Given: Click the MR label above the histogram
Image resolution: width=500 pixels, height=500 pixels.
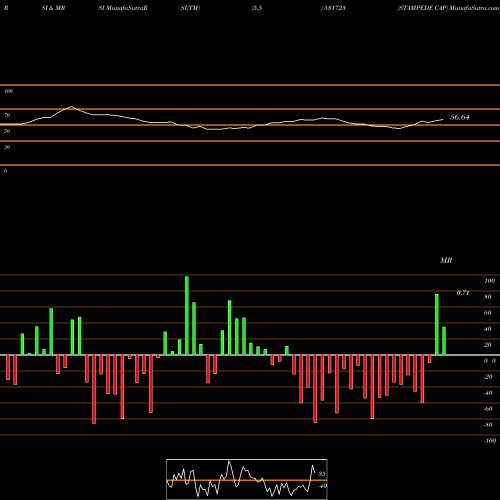Looking at the screenshot, I should pos(446,260).
